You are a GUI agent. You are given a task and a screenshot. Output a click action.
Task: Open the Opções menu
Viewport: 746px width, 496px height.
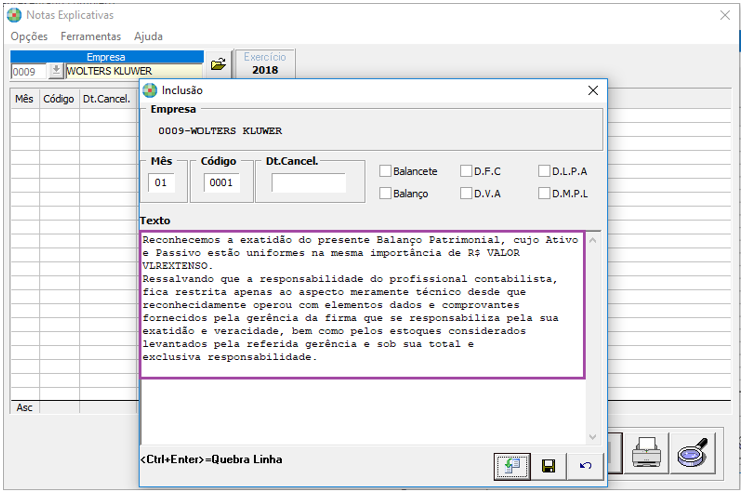29,37
